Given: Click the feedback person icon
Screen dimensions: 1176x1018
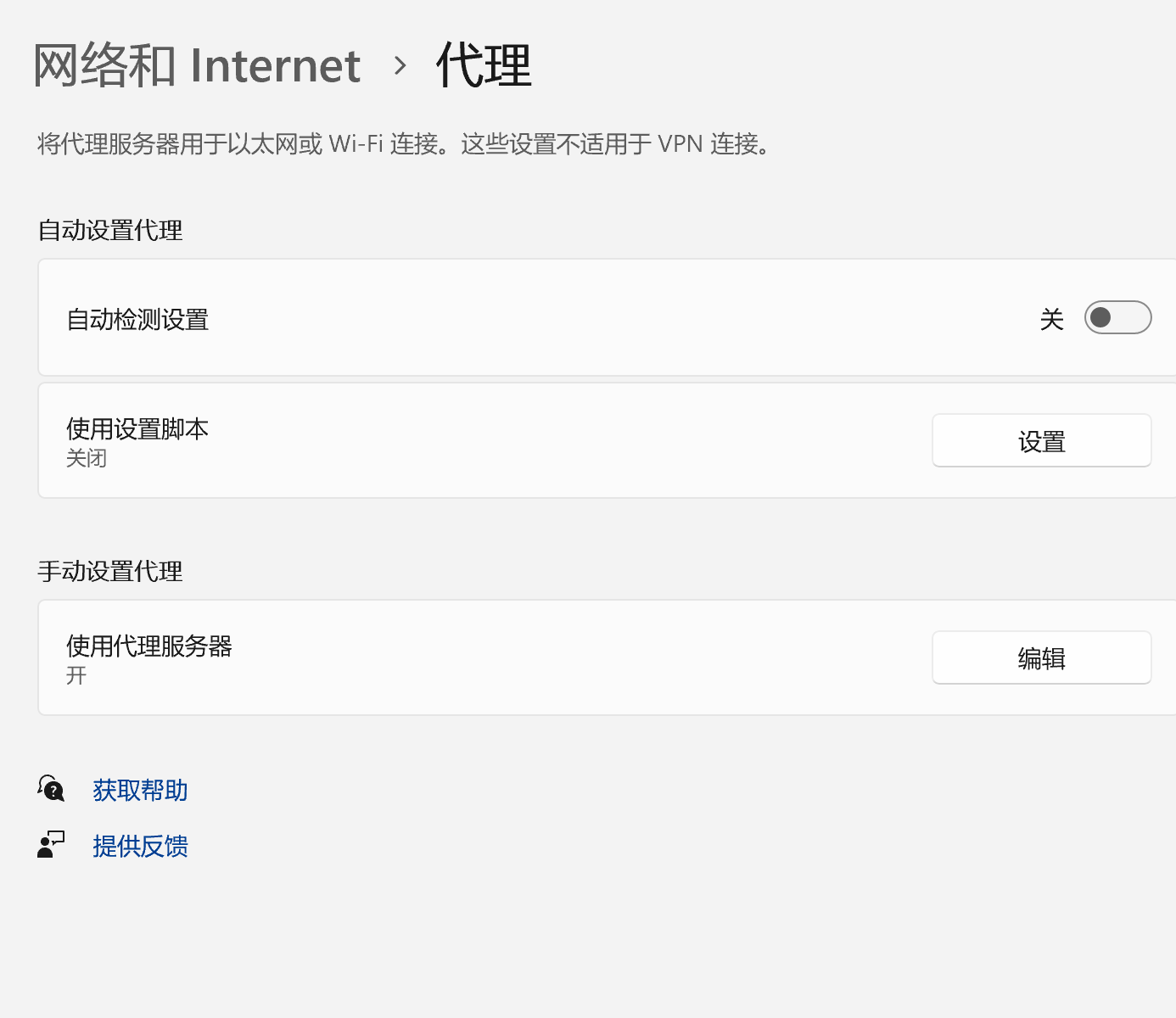Looking at the screenshot, I should (51, 845).
